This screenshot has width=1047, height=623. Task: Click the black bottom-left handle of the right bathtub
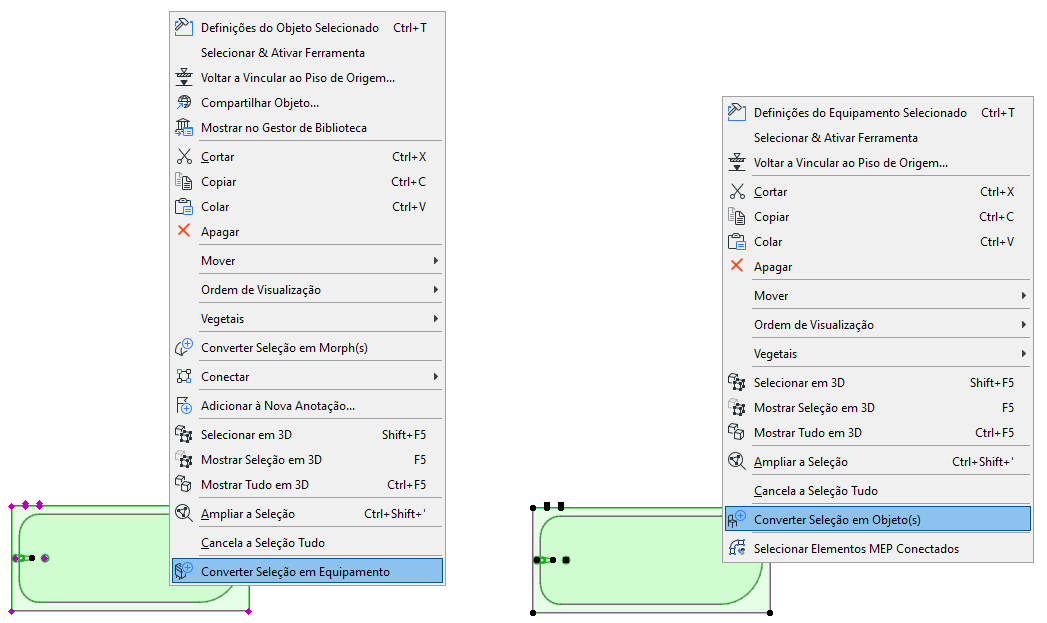(533, 612)
